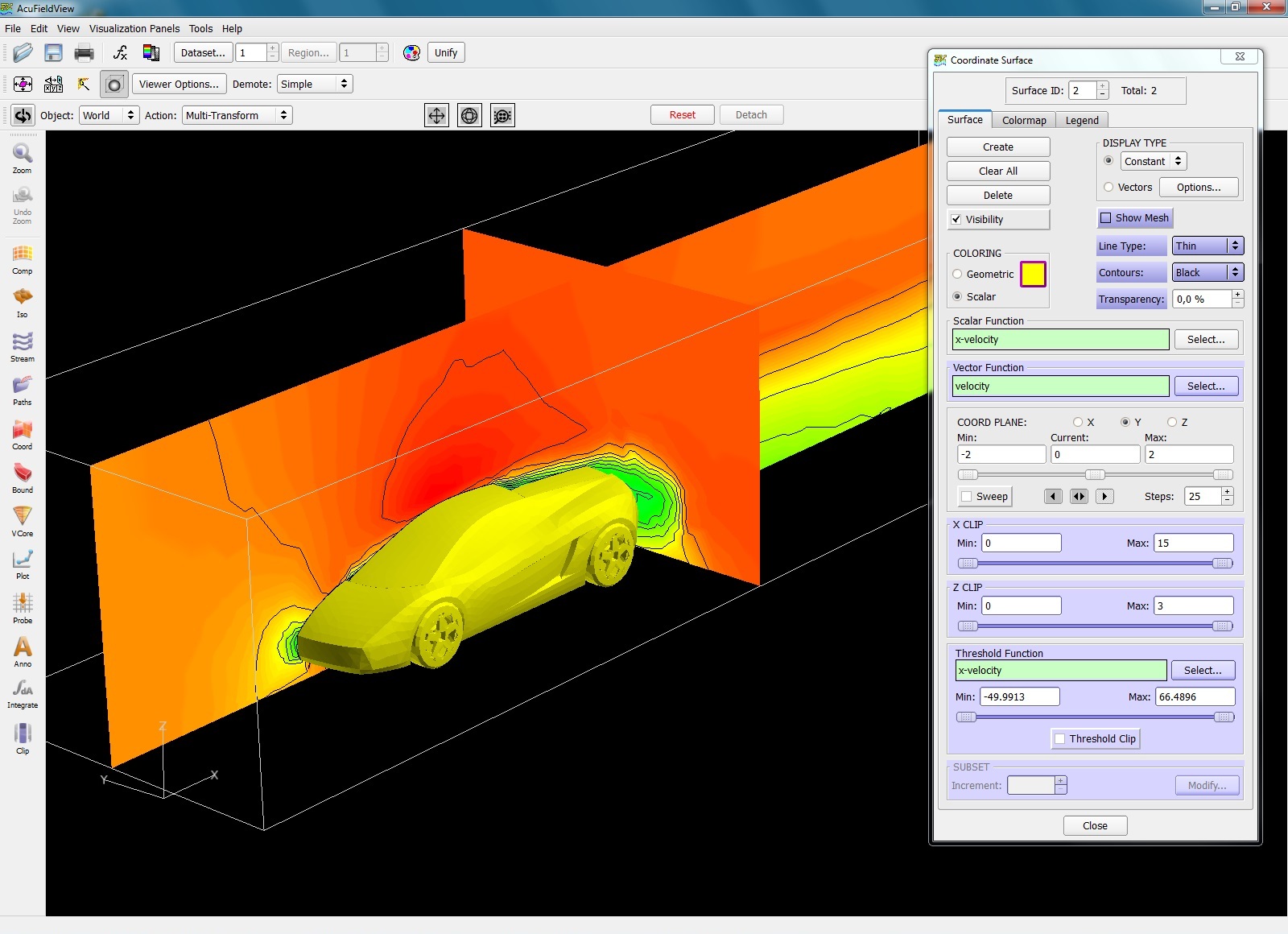Click the Clear All button
Screen dimensions: 1288x934
[998, 172]
